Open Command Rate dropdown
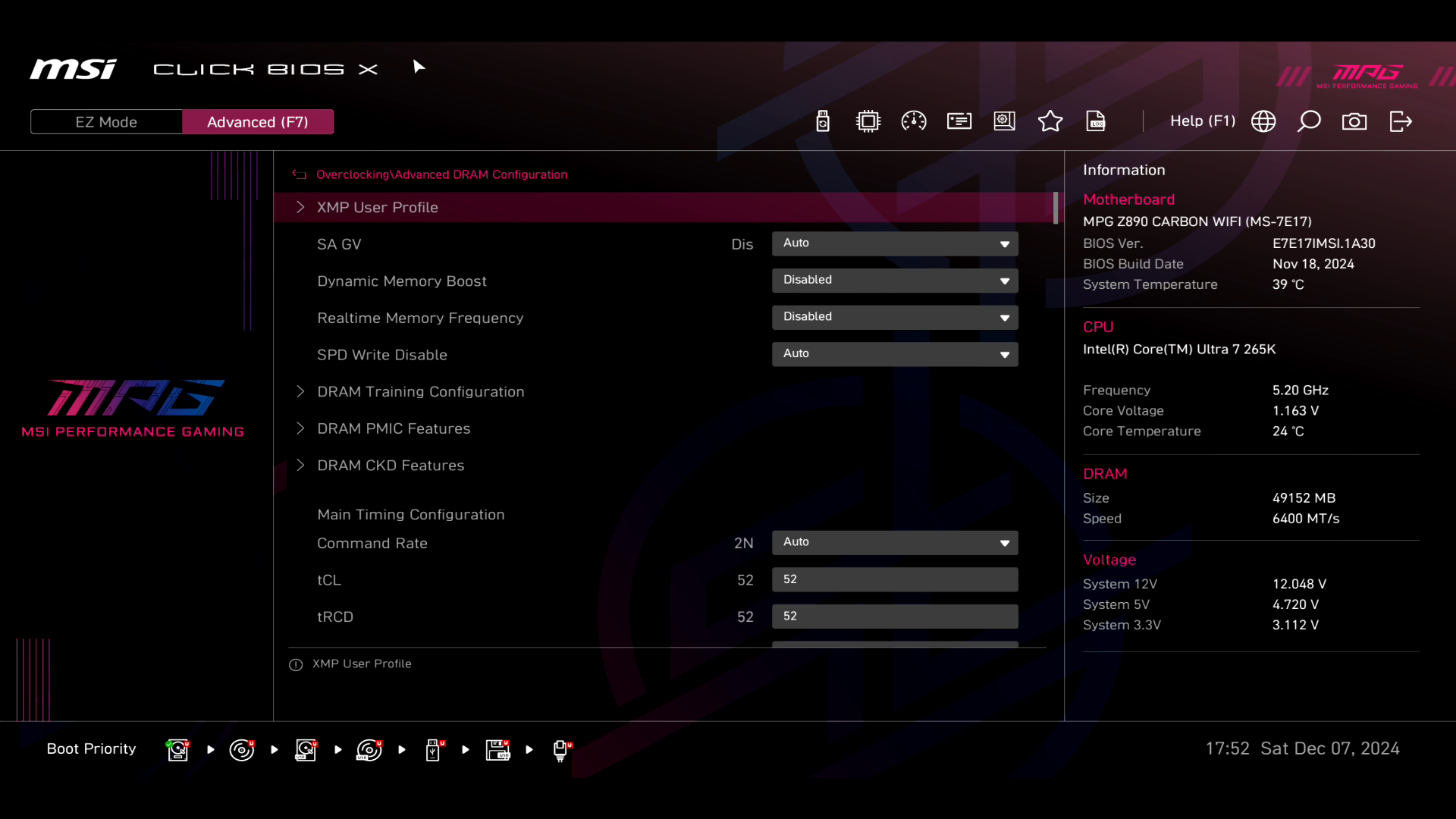1456x819 pixels. (895, 542)
